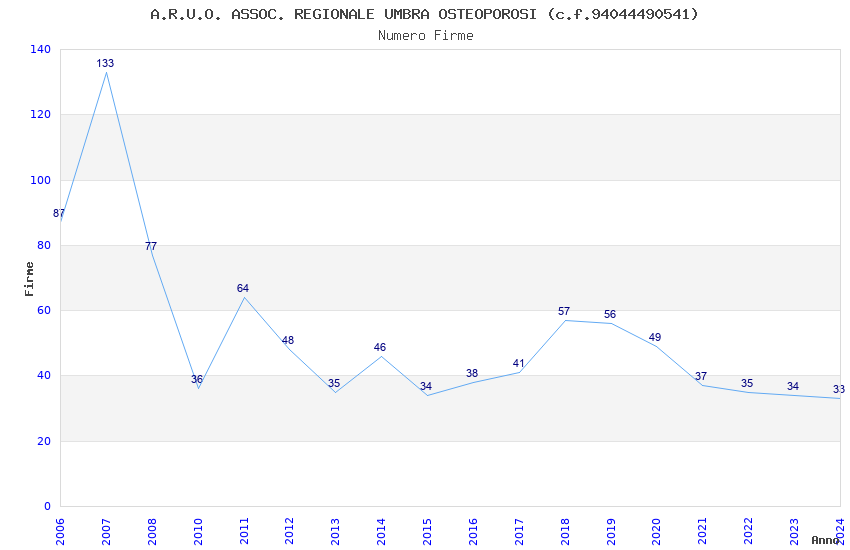Select the data label 48 at 2012
Viewport: 850px width, 550px height.
click(x=288, y=340)
